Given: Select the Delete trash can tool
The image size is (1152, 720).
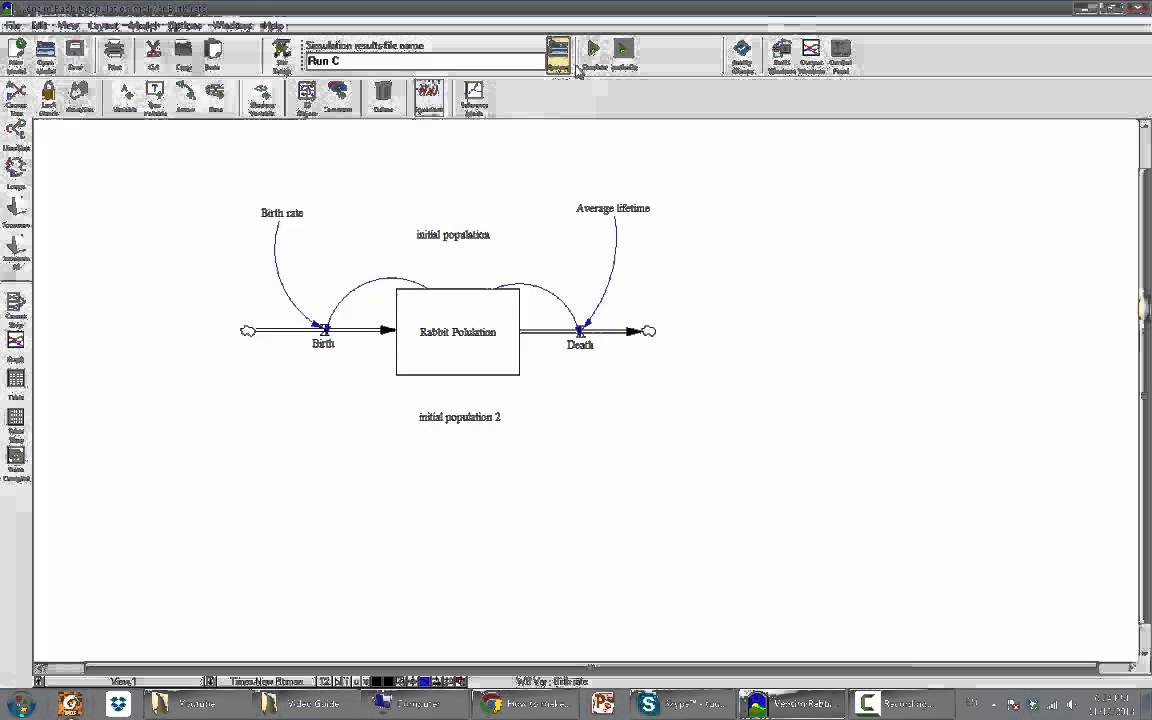Looking at the screenshot, I should point(383,98).
